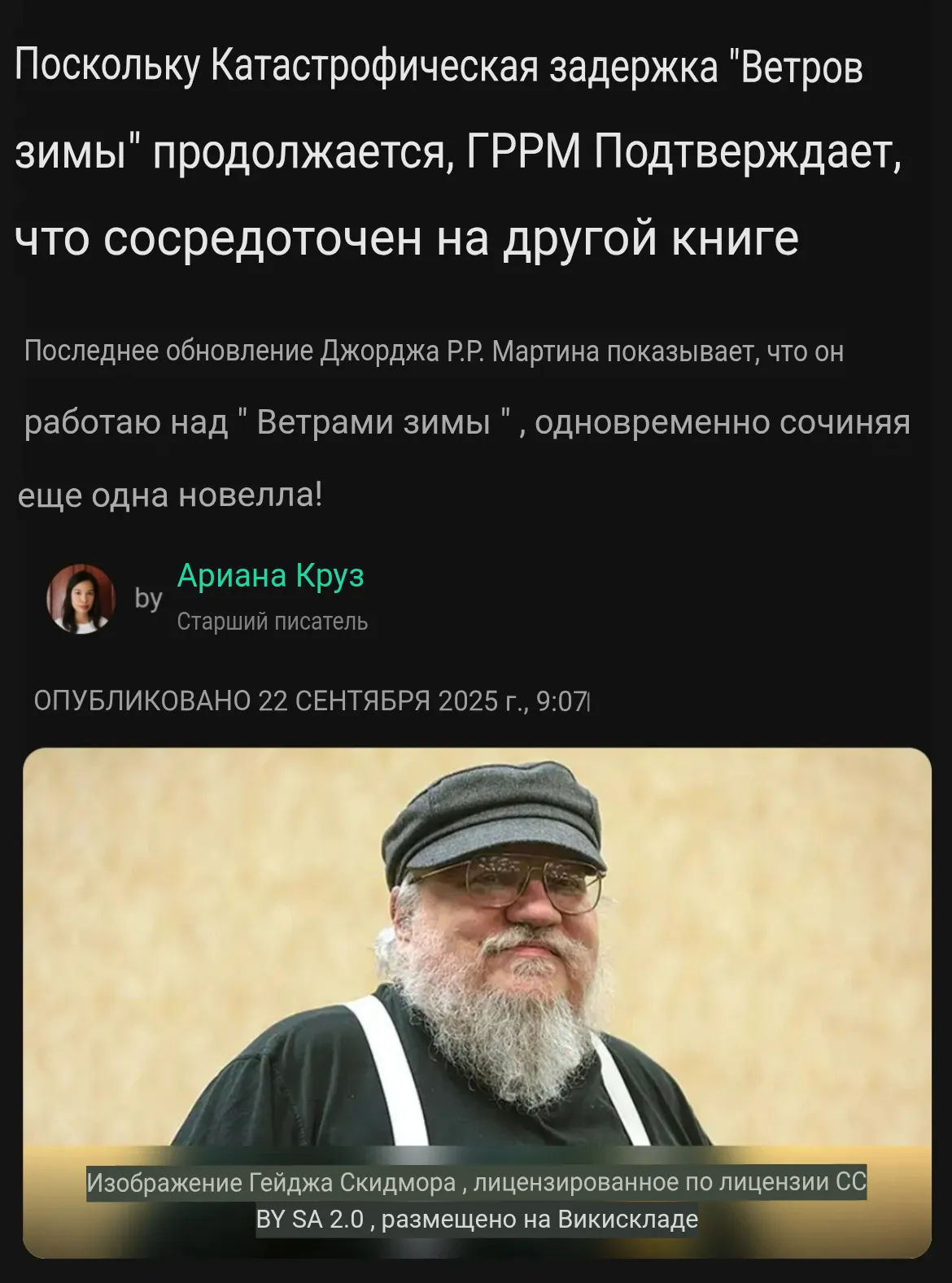Image resolution: width=952 pixels, height=1283 pixels.
Task: Click the headline line "что сосредоточен на другой книге"
Action: tap(407, 238)
